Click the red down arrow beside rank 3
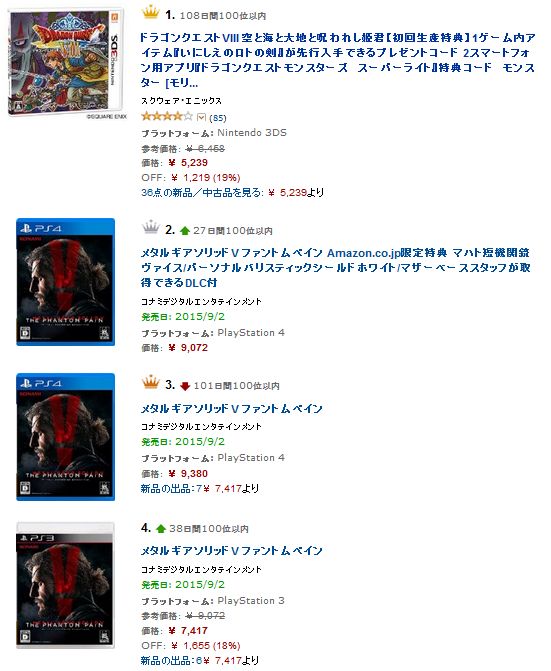Image resolution: width=551 pixels, height=671 pixels. point(185,386)
